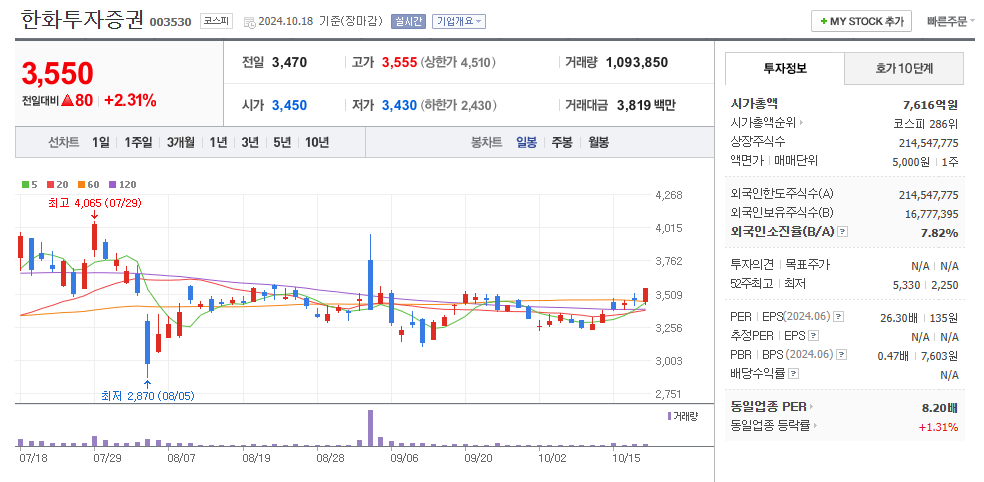Viewport: 984px width, 482px height.
Task: Select the 3년 line chart period
Action: (x=250, y=142)
